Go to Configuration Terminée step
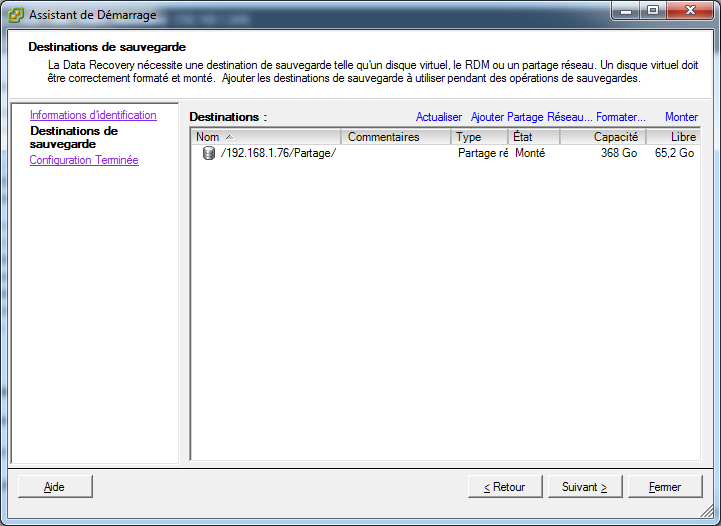 [x=84, y=160]
